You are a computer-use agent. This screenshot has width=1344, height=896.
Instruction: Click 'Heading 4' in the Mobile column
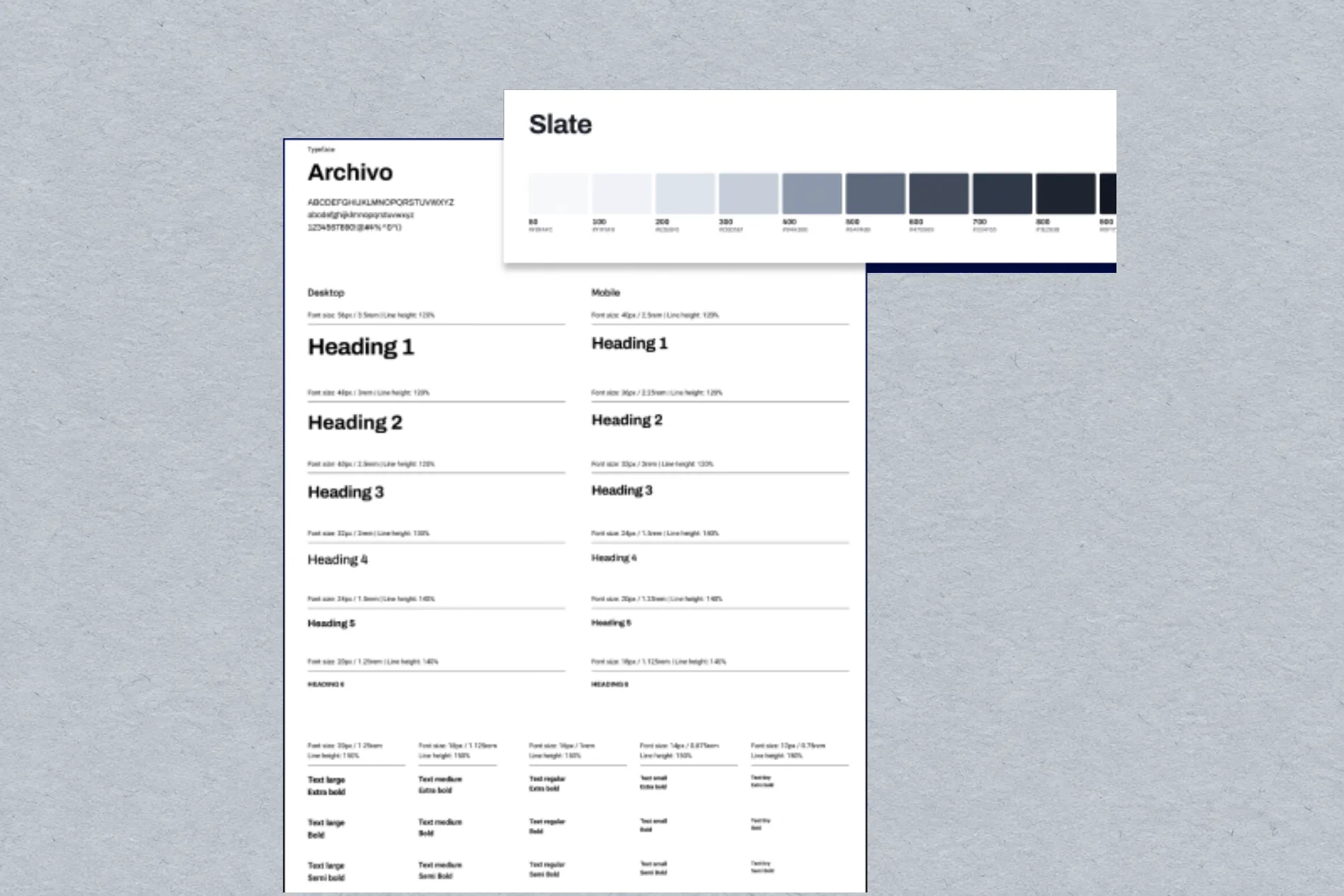coord(614,558)
